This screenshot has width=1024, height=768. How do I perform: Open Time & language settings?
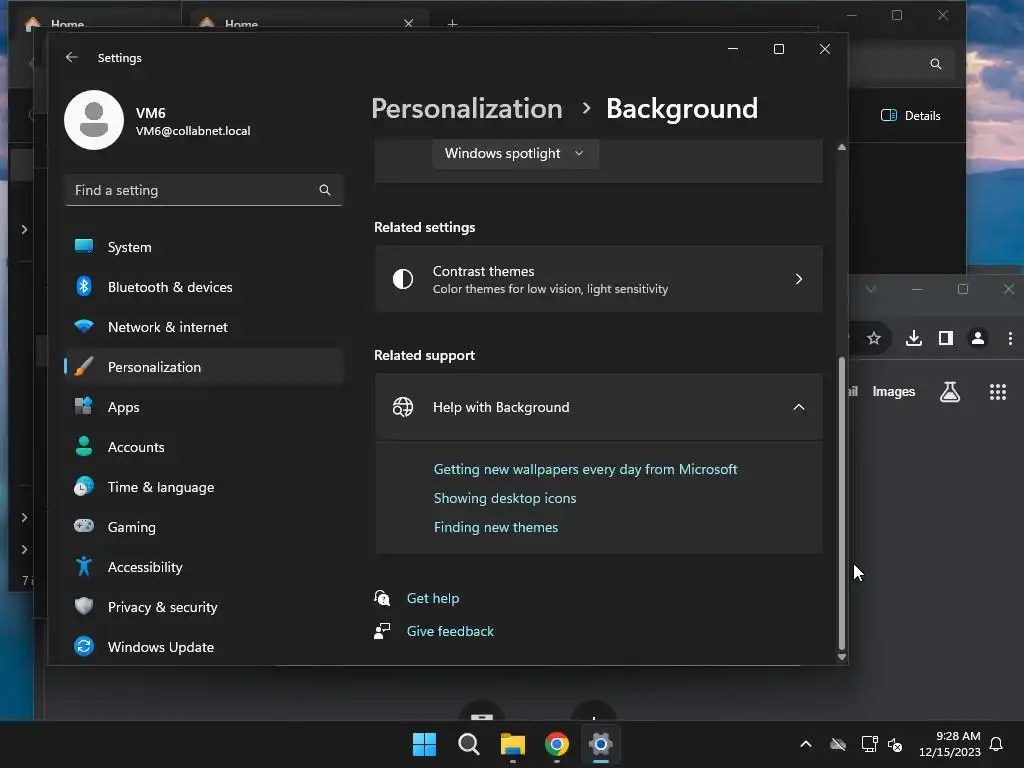204,487
